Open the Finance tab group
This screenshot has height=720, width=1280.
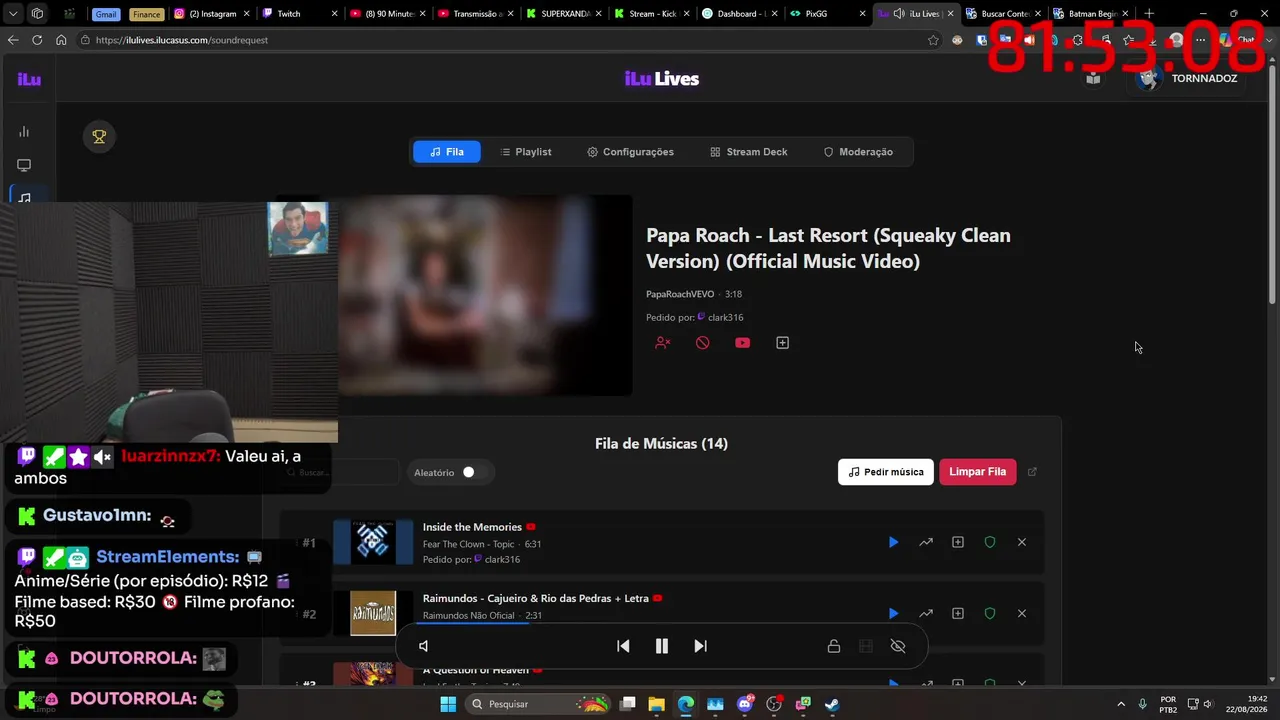(146, 14)
